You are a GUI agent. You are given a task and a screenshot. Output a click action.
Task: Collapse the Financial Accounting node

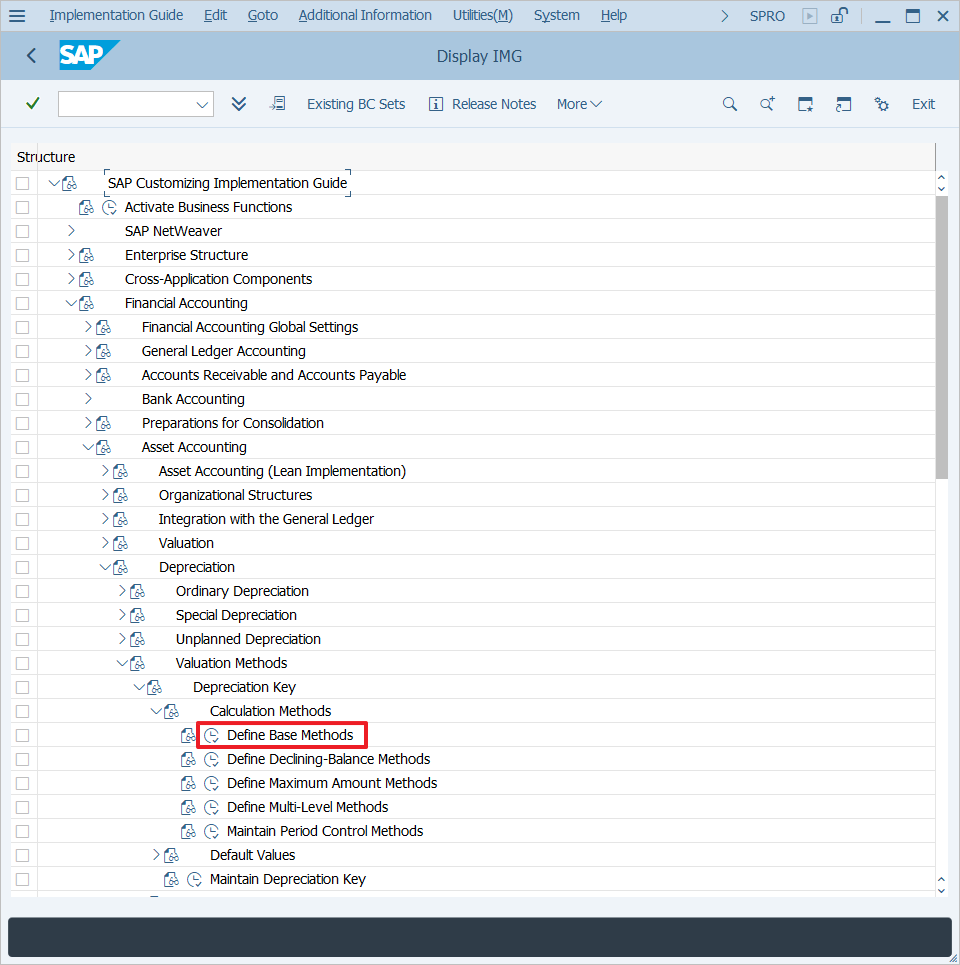(x=71, y=303)
